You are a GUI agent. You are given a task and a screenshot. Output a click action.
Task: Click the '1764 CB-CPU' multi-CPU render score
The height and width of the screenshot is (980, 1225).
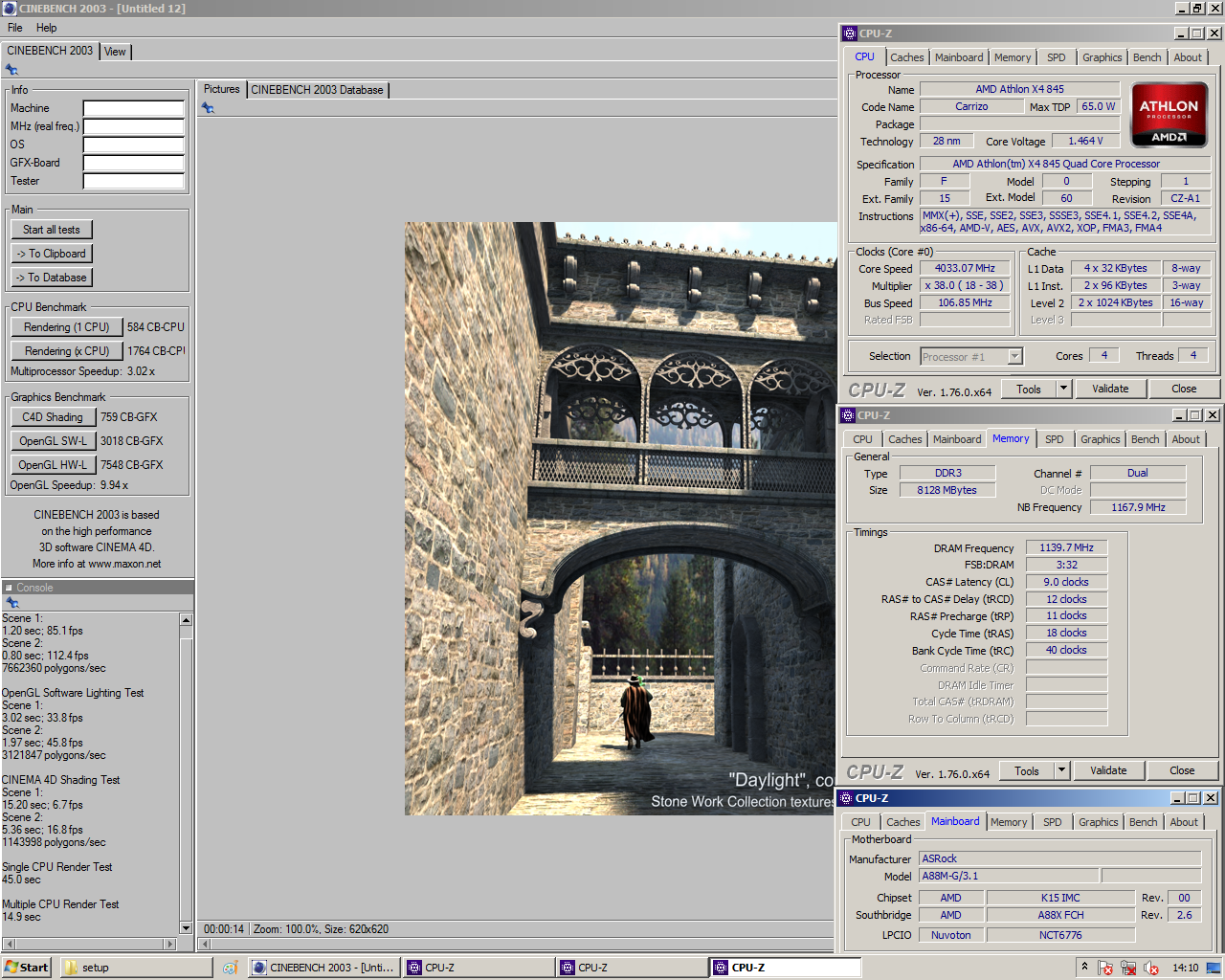(157, 351)
